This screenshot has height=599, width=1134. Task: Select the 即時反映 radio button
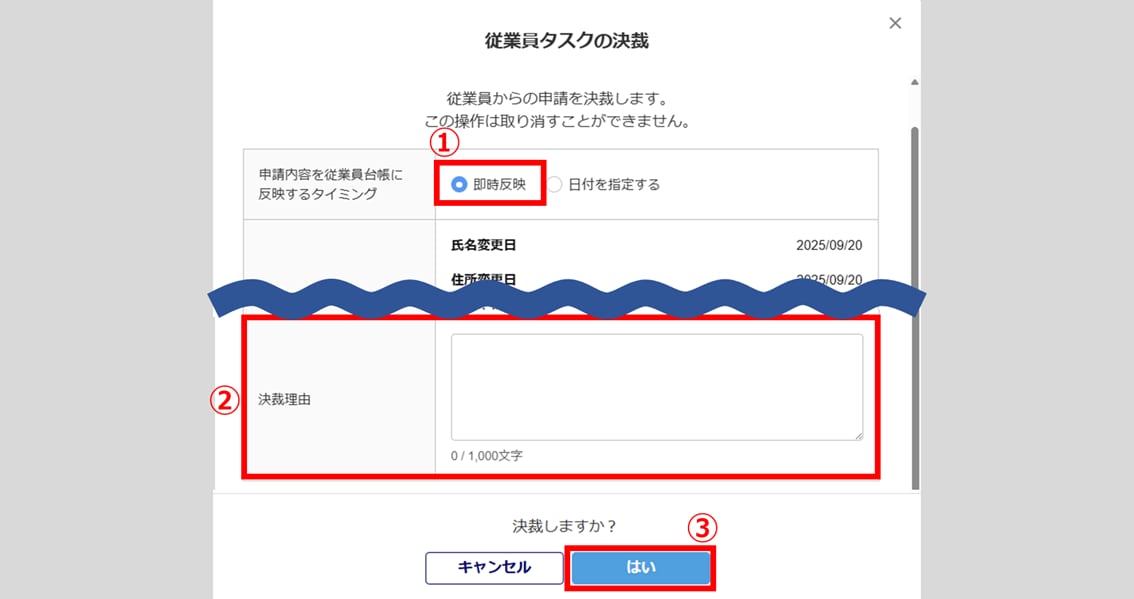point(460,184)
